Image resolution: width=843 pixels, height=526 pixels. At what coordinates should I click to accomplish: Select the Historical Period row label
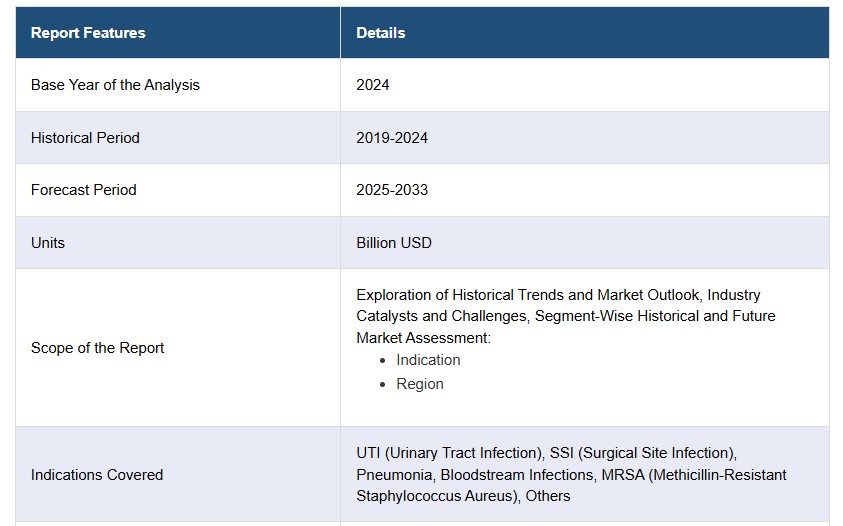[85, 138]
